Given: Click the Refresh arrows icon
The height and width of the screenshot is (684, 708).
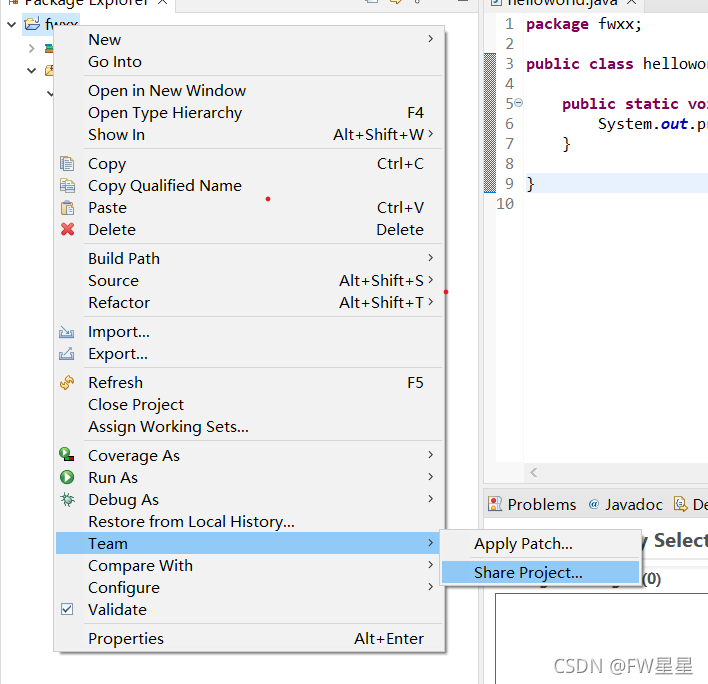Looking at the screenshot, I should pos(67,382).
